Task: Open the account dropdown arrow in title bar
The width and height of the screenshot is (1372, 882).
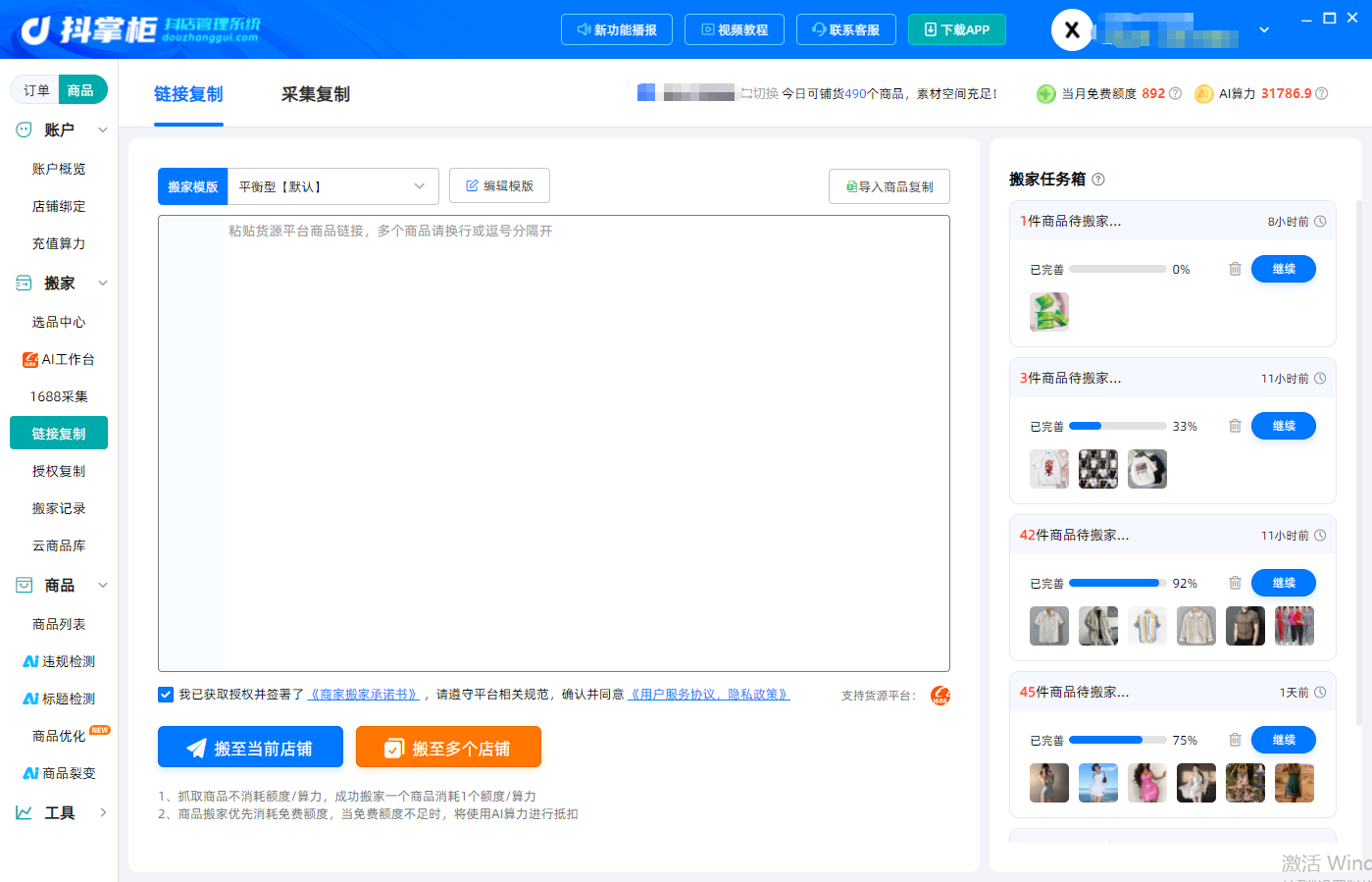Action: (1264, 30)
